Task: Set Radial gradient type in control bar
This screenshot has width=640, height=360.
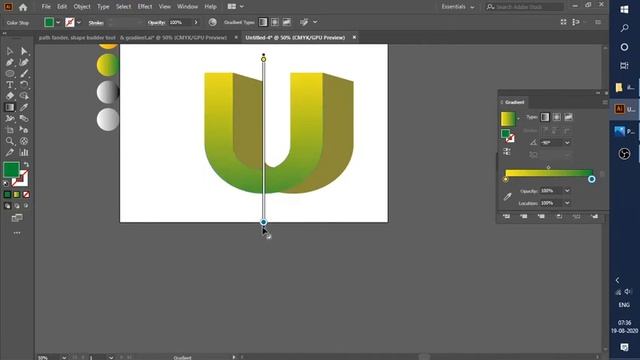Action: coord(275,22)
